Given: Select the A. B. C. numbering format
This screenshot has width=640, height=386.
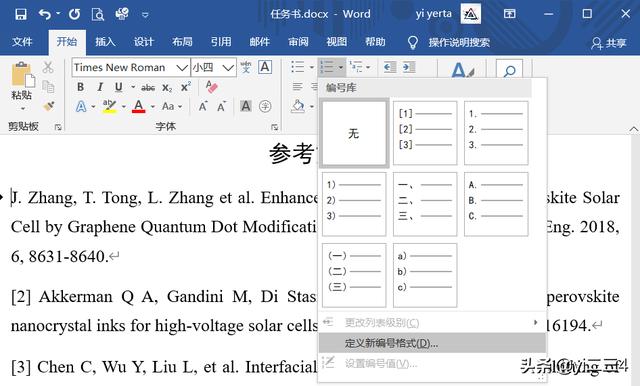Looking at the screenshot, I should pos(496,204).
